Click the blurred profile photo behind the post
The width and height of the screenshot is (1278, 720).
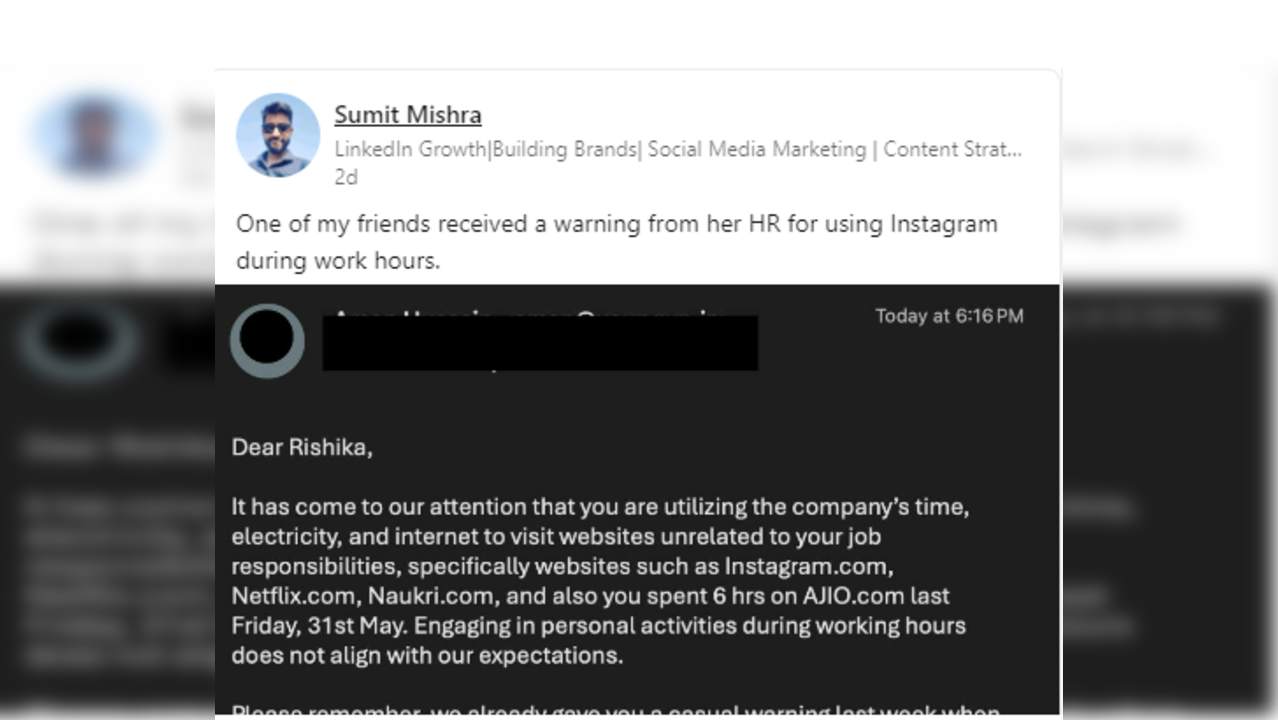tap(93, 135)
